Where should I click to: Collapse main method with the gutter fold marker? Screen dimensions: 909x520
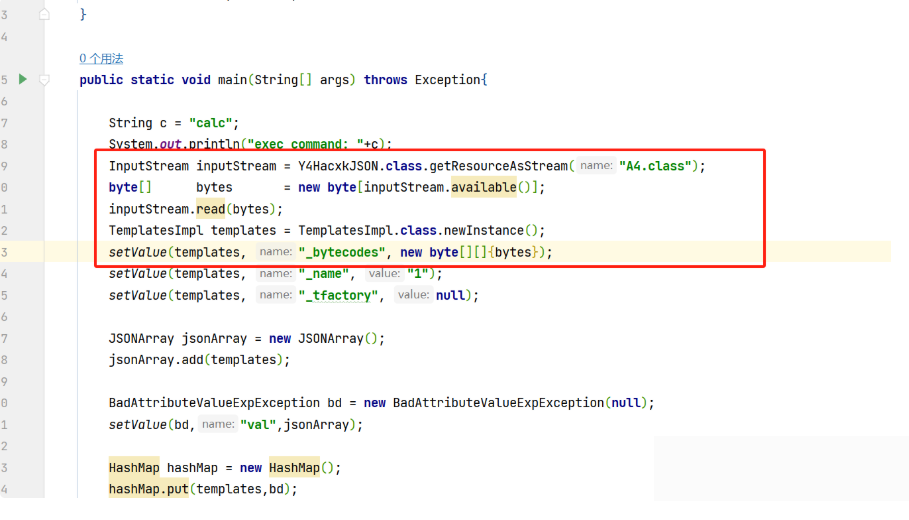click(x=44, y=79)
